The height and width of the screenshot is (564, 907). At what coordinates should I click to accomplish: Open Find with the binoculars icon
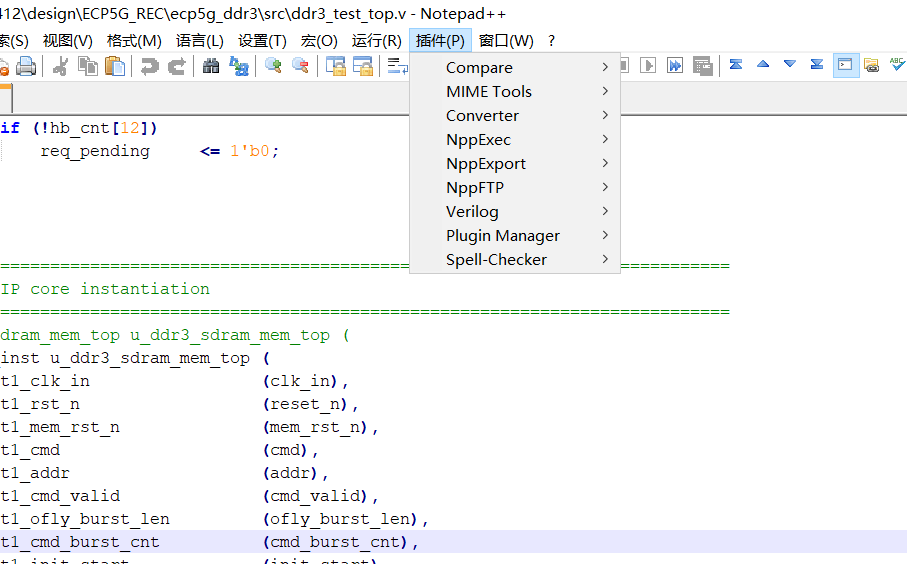click(x=211, y=66)
